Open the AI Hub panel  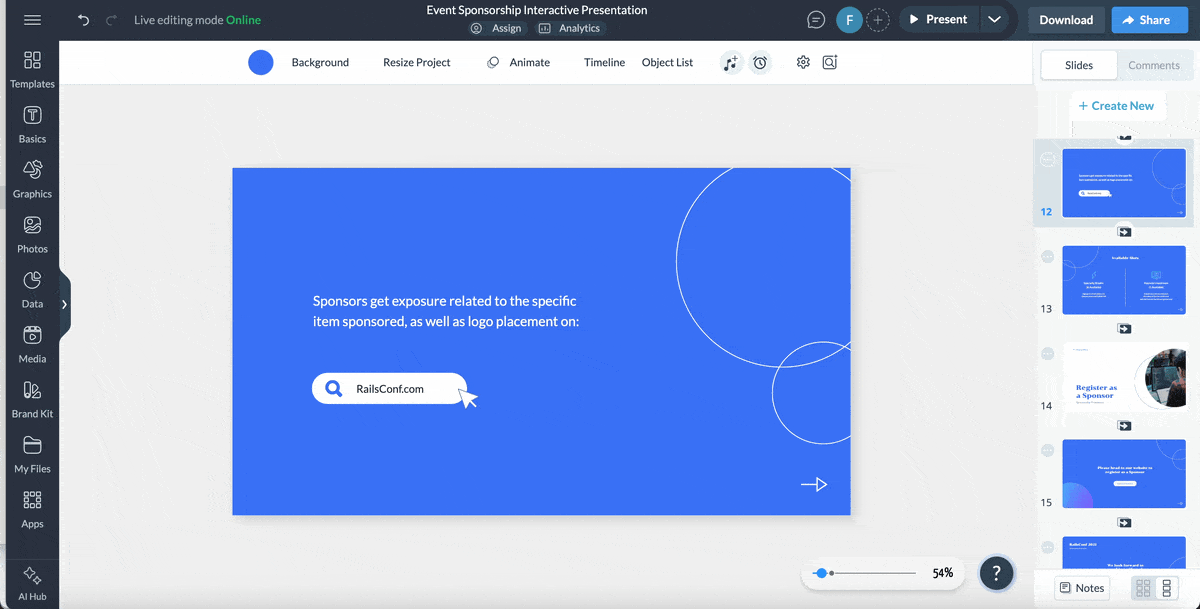click(x=32, y=583)
